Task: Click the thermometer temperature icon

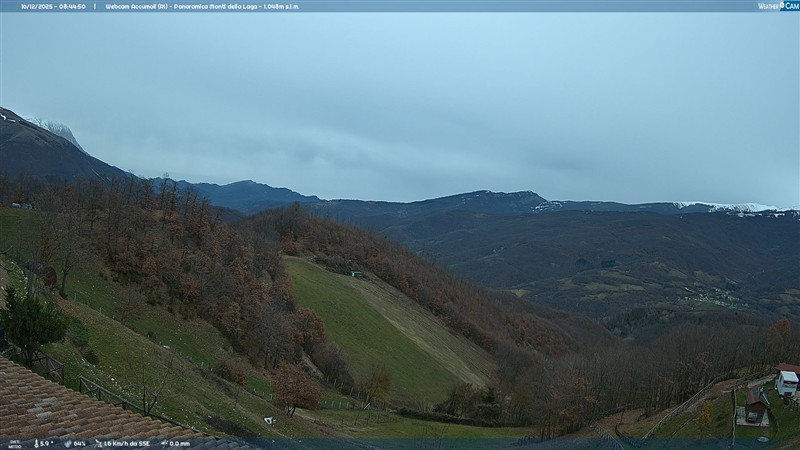Action: pyautogui.click(x=37, y=443)
